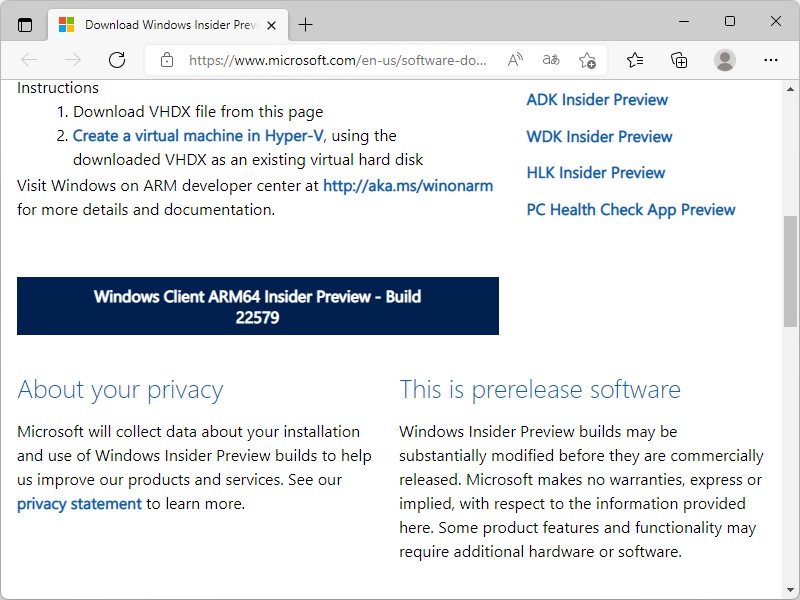800x600 pixels.
Task: View site information via the lock icon
Action: tap(166, 60)
